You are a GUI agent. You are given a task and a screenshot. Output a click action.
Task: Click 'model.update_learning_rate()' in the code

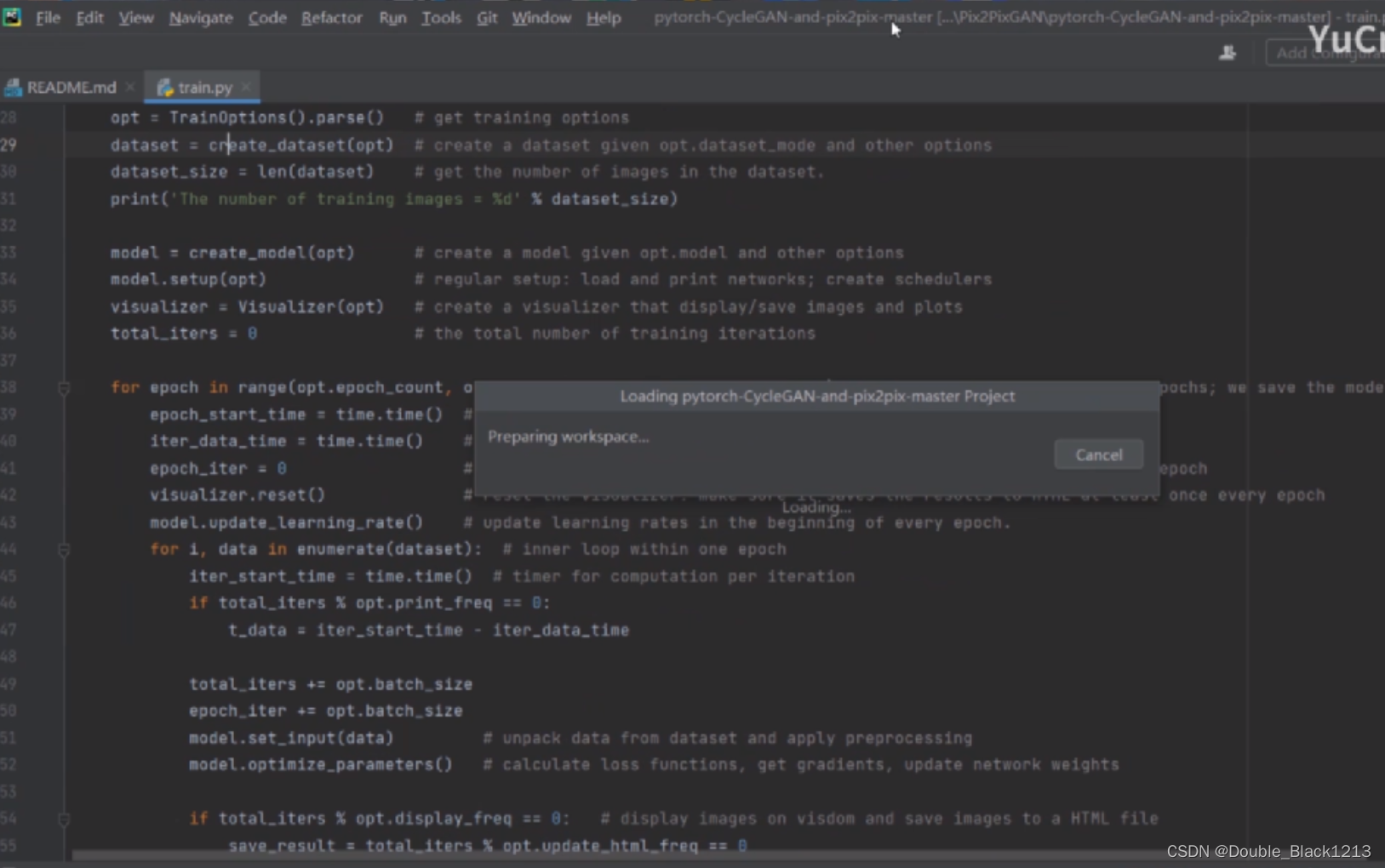(x=287, y=523)
